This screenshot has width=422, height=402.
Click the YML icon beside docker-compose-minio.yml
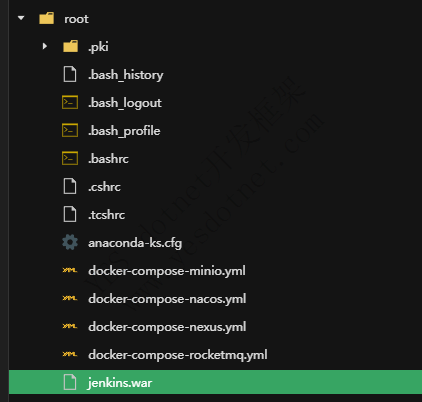[x=70, y=270]
